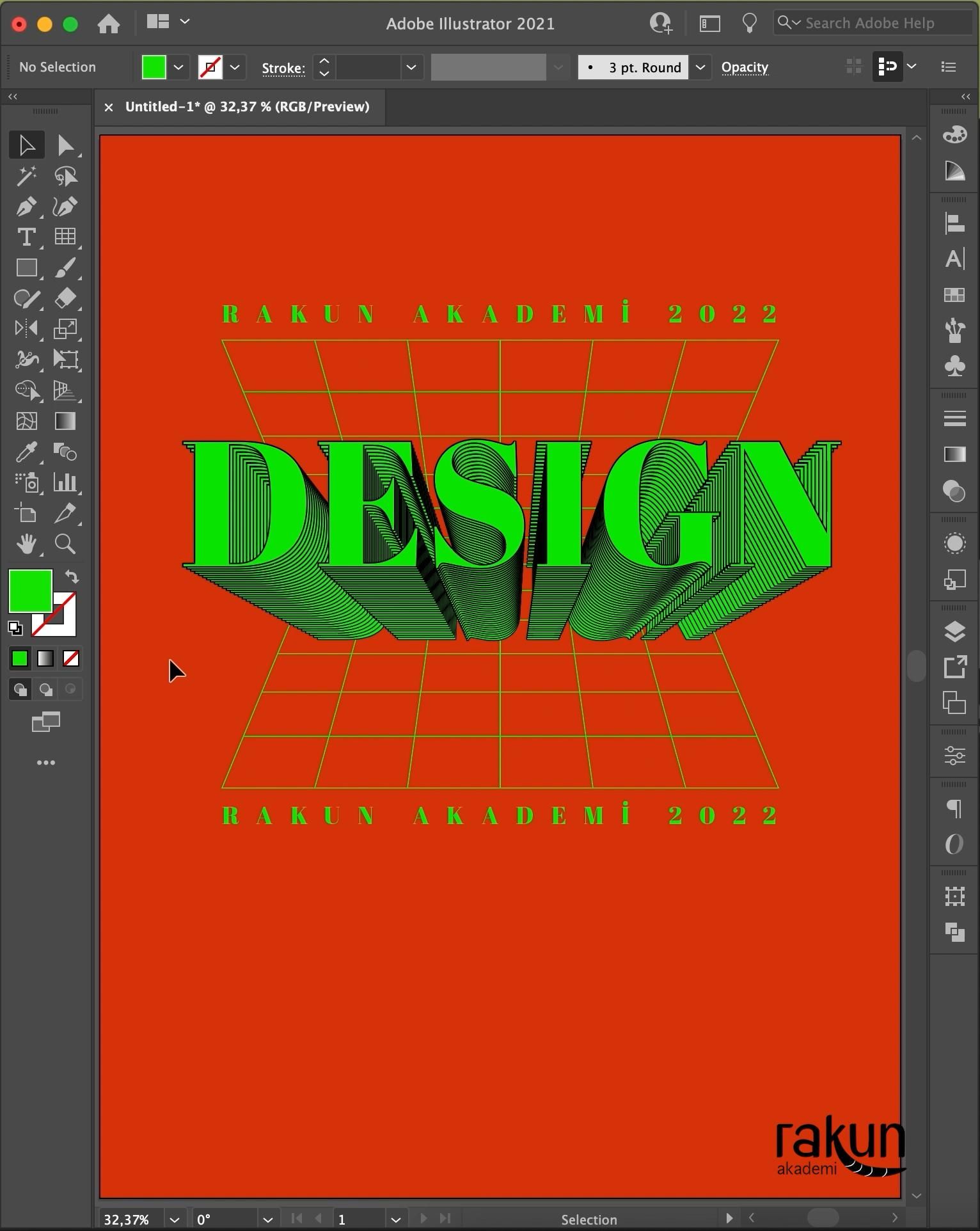Select the Free Transform tool
Viewport: 980px width, 1231px height.
65,360
